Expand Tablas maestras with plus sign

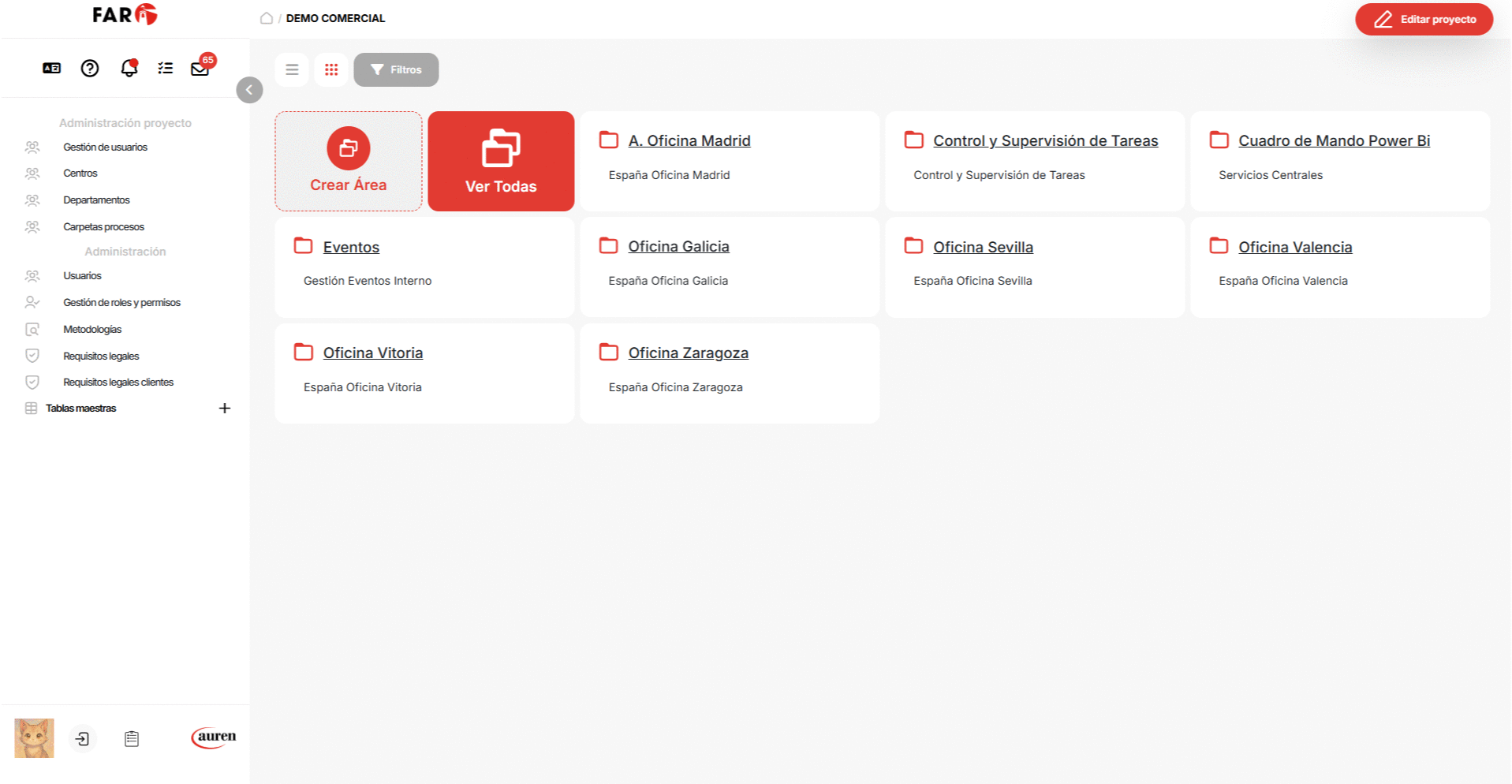coord(225,409)
